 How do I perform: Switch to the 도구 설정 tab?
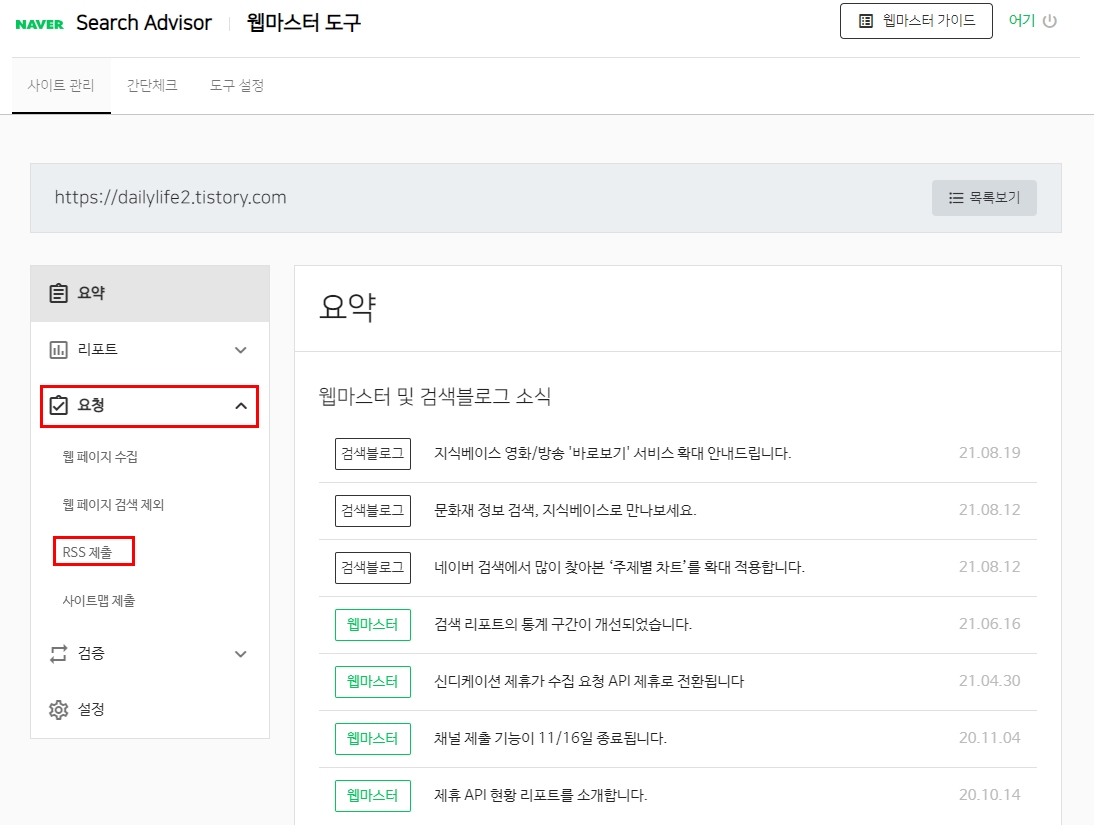[x=237, y=85]
